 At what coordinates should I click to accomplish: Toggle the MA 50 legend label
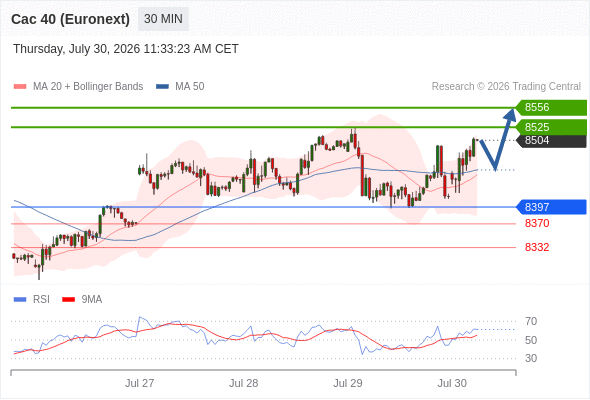[x=190, y=87]
